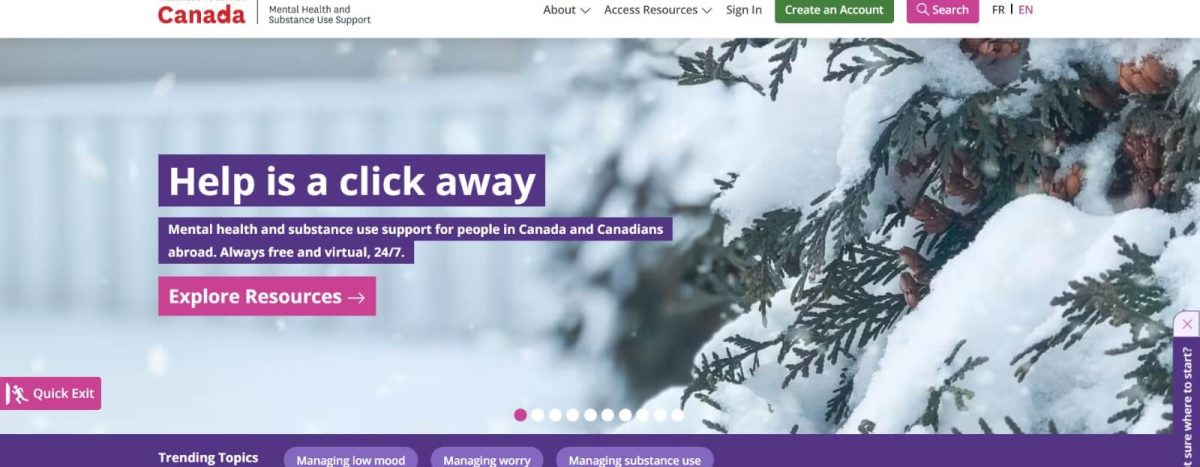Switch language to FR
Image resolution: width=1200 pixels, height=467 pixels.
[998, 10]
